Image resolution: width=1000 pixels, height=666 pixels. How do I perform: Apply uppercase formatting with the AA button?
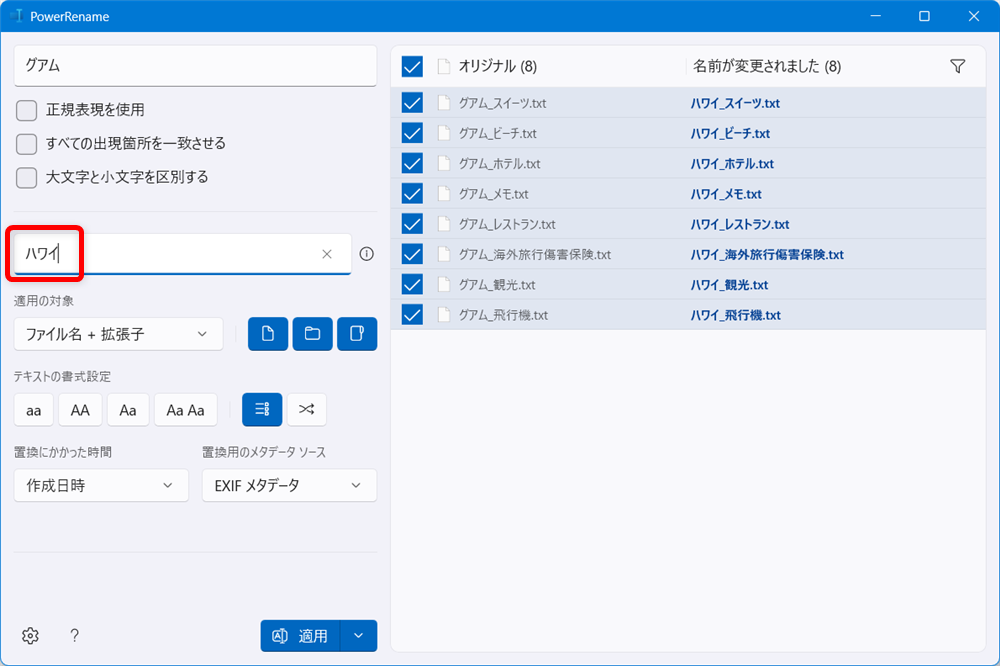80,409
